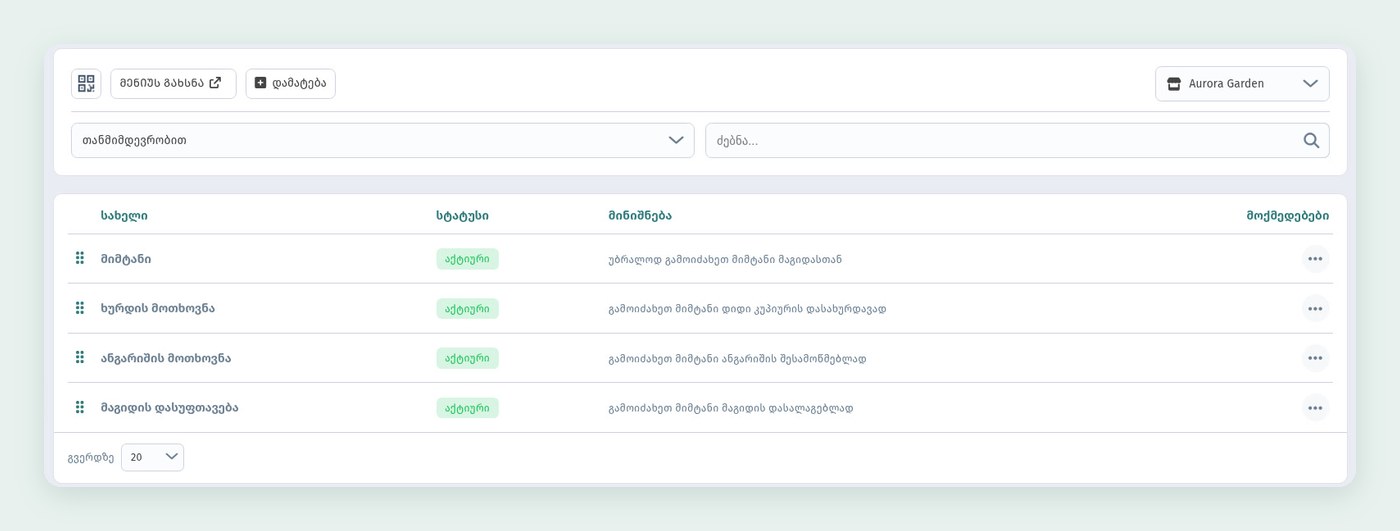The image size is (1400, 531).
Task: Click the მოქმედებები column header
Action: pos(1288,216)
